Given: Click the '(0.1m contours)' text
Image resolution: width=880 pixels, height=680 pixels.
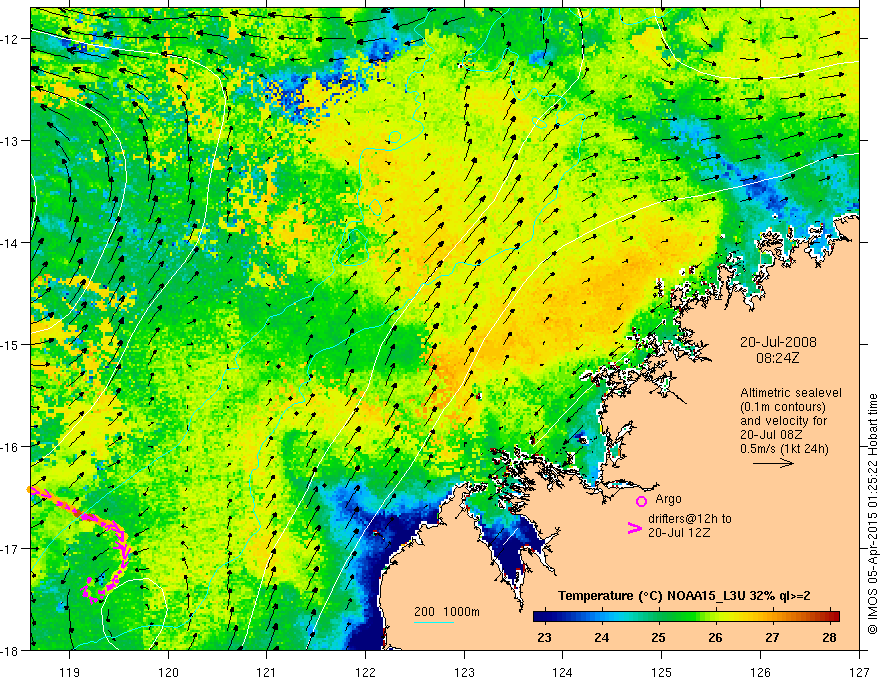Looking at the screenshot, I should [782, 407].
